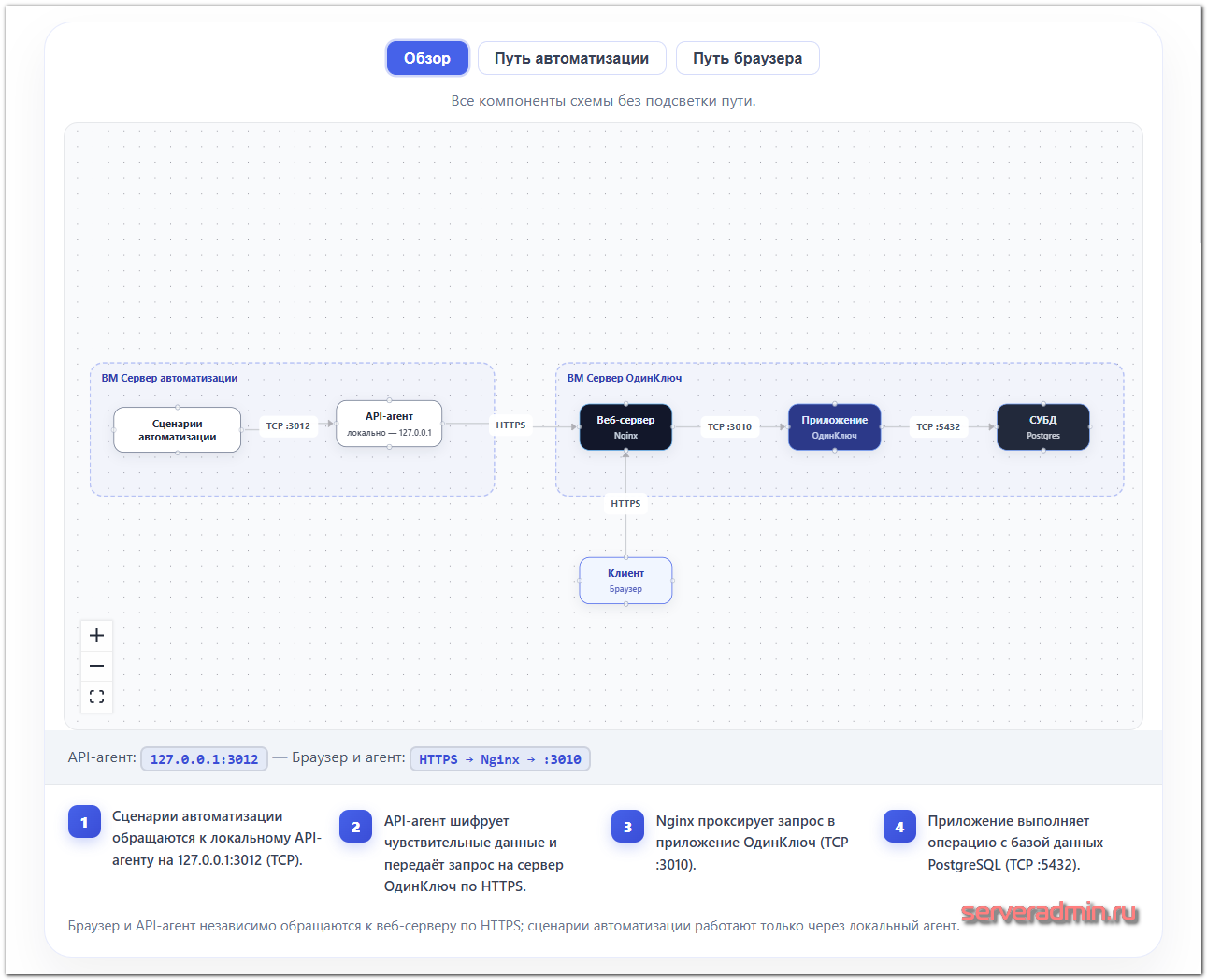Select the Клиент Браузер node

coord(625,581)
